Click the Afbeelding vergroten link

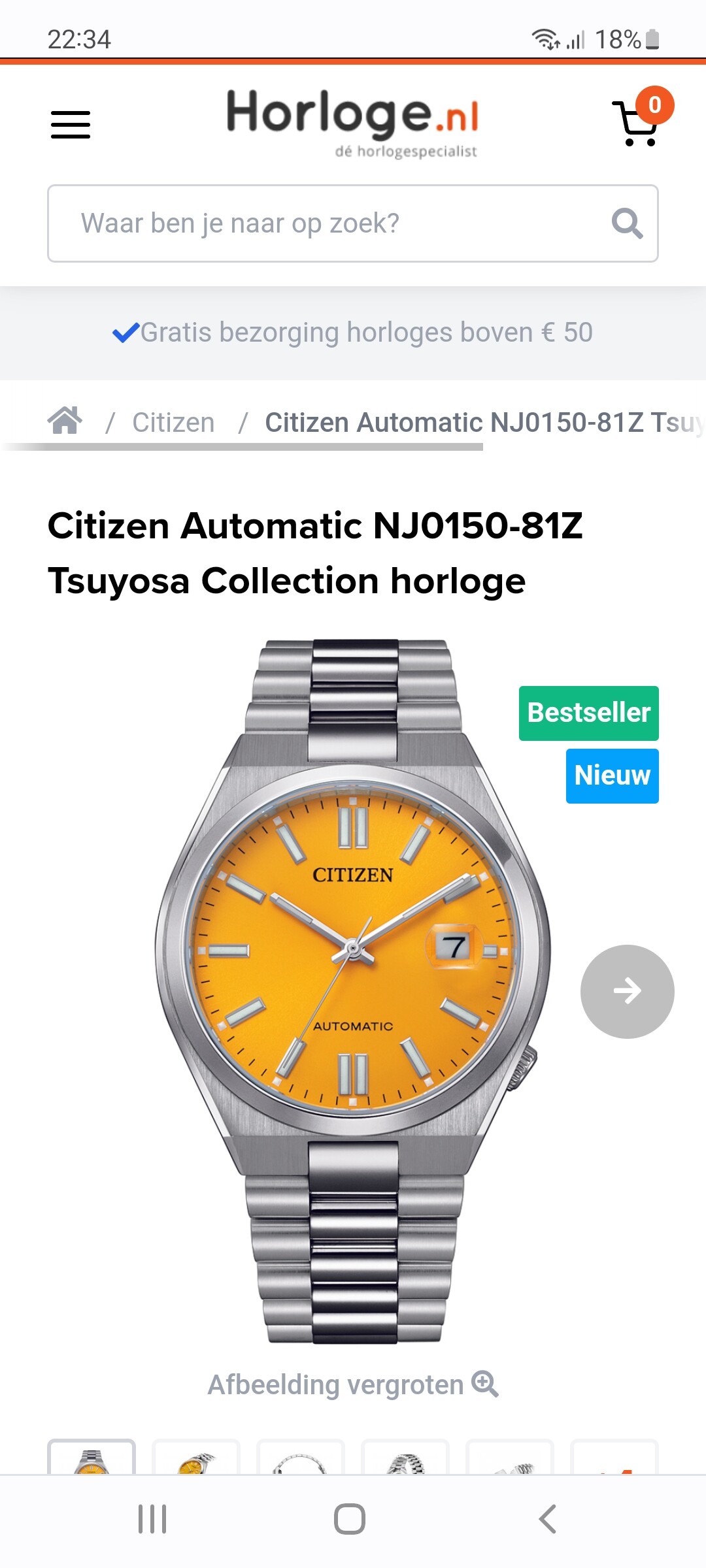coord(335,1384)
